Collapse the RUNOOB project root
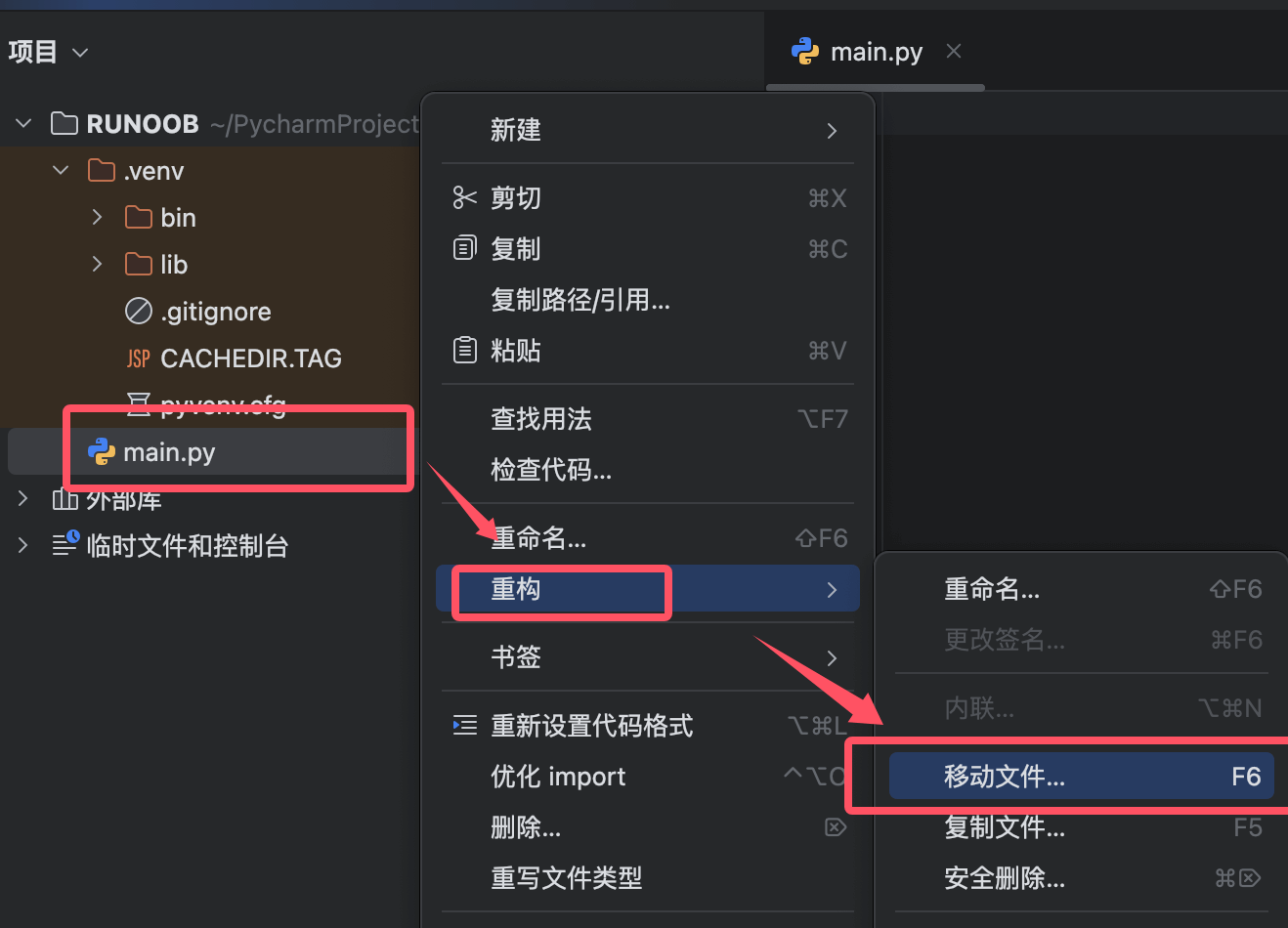The image size is (1288, 928). point(24,123)
